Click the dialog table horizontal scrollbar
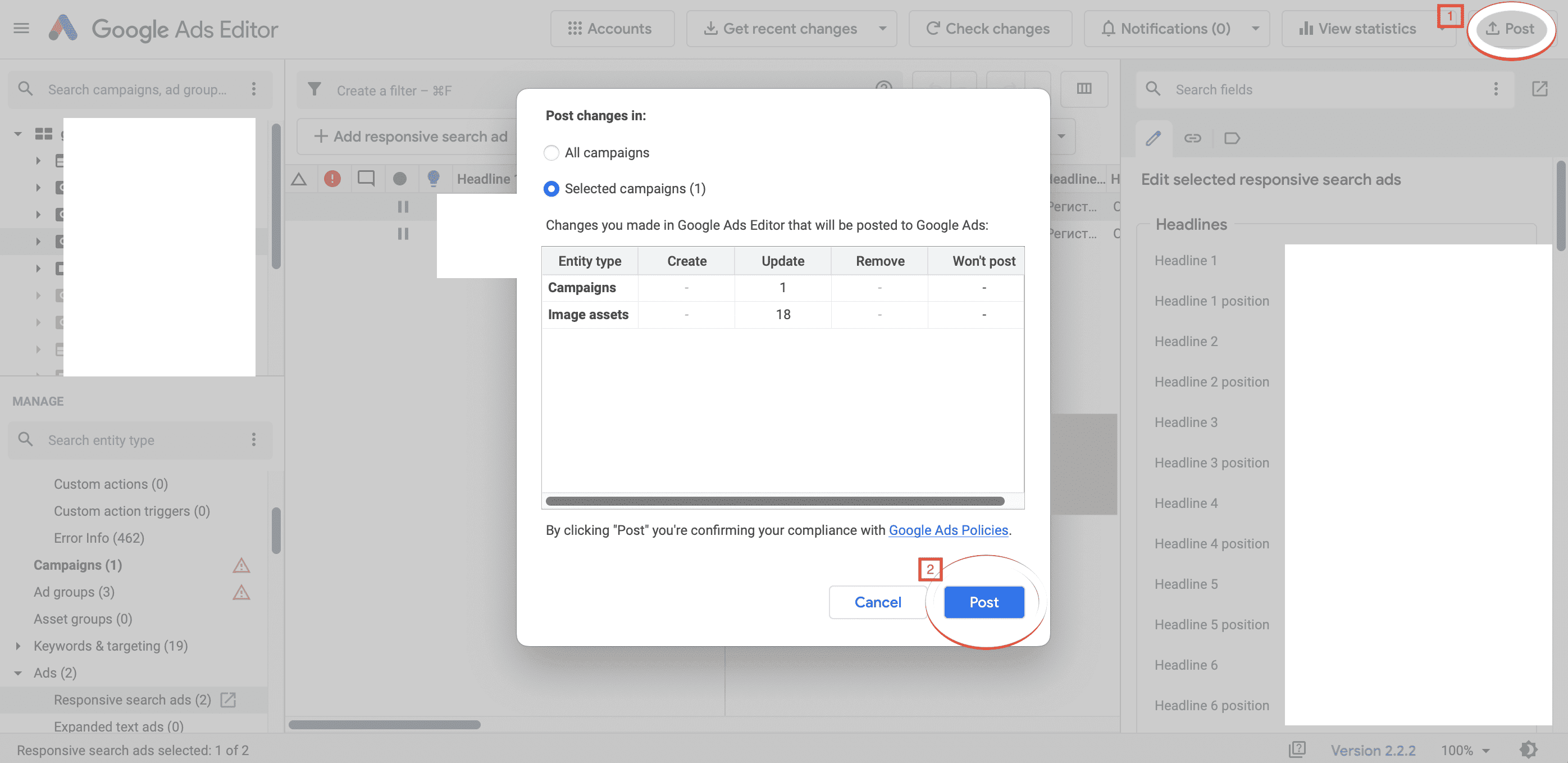The image size is (1568, 763). pyautogui.click(x=775, y=501)
